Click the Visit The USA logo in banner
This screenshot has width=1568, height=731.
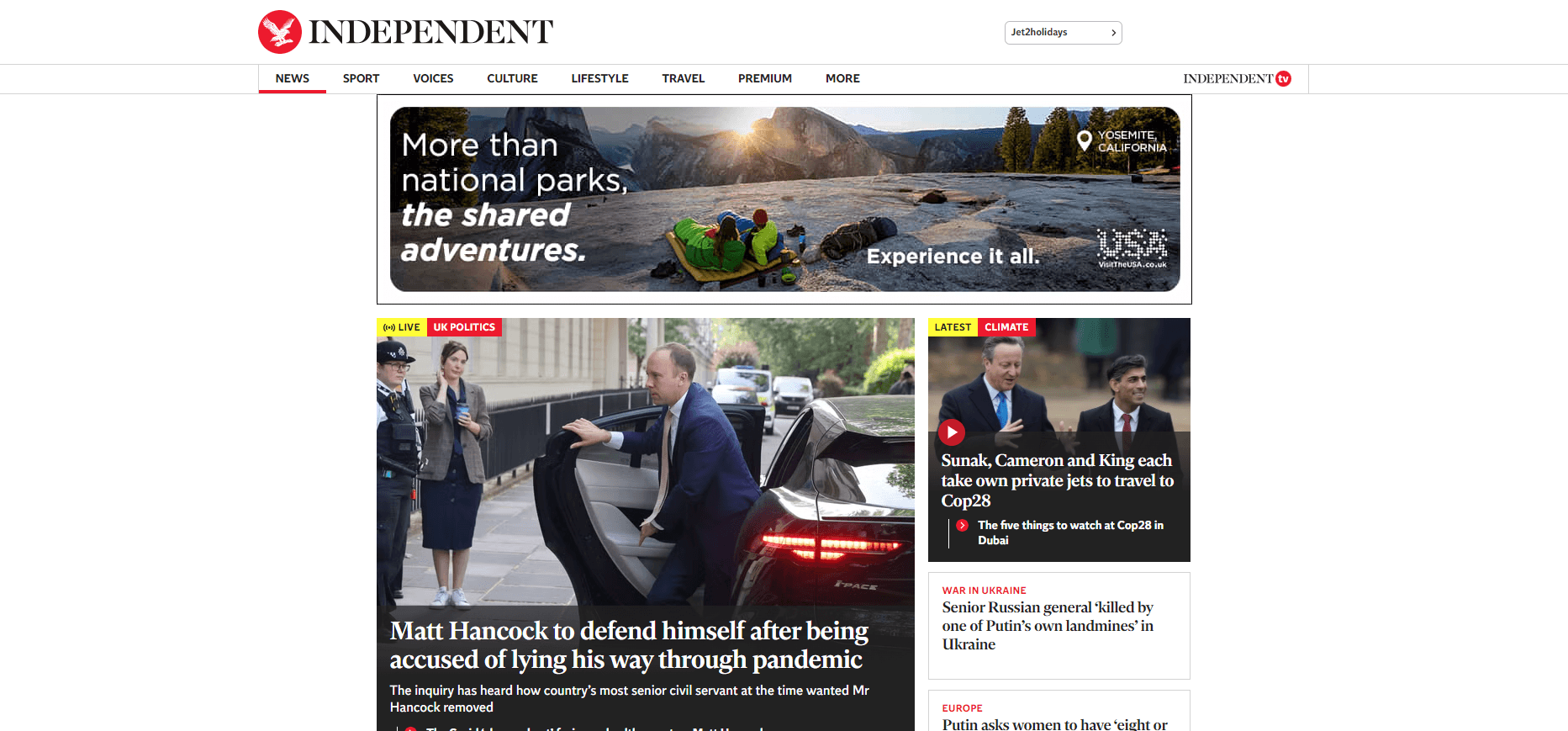(x=1132, y=248)
